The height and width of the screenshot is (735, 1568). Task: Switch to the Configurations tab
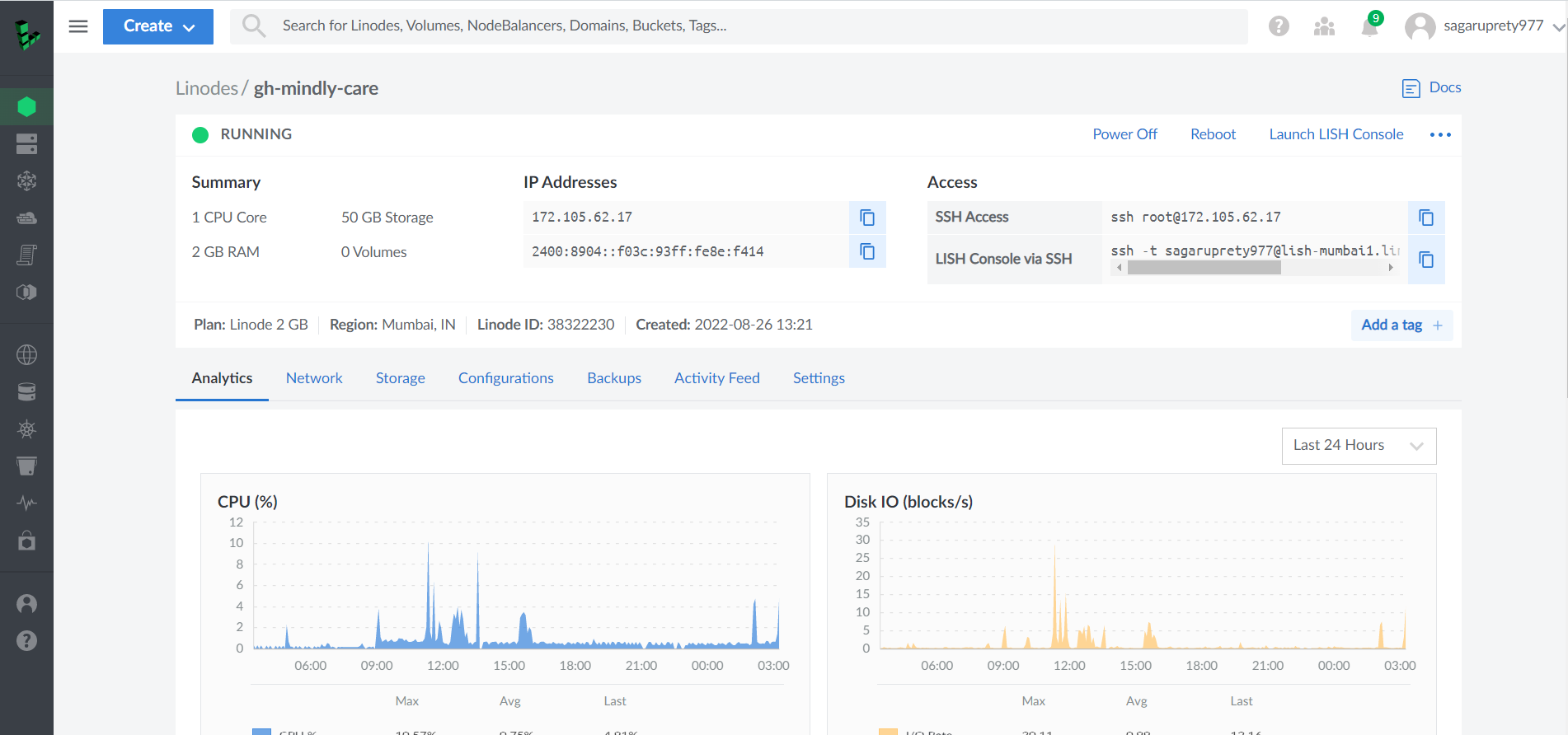pos(506,378)
